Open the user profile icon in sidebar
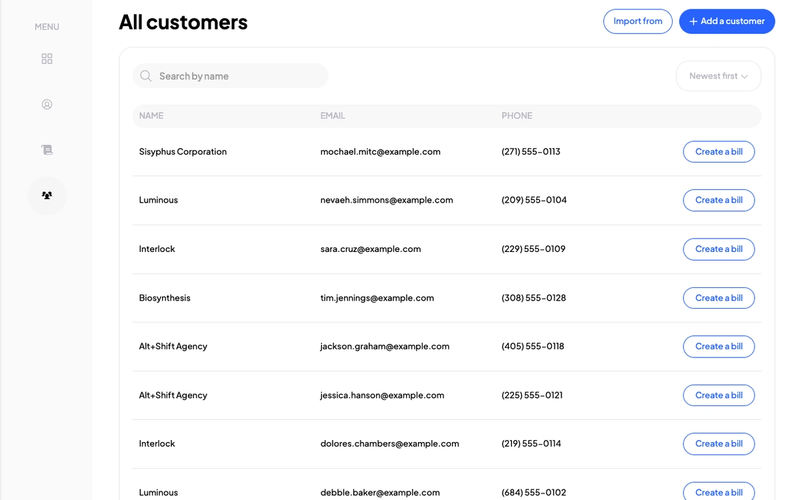800x500 pixels. pos(47,105)
